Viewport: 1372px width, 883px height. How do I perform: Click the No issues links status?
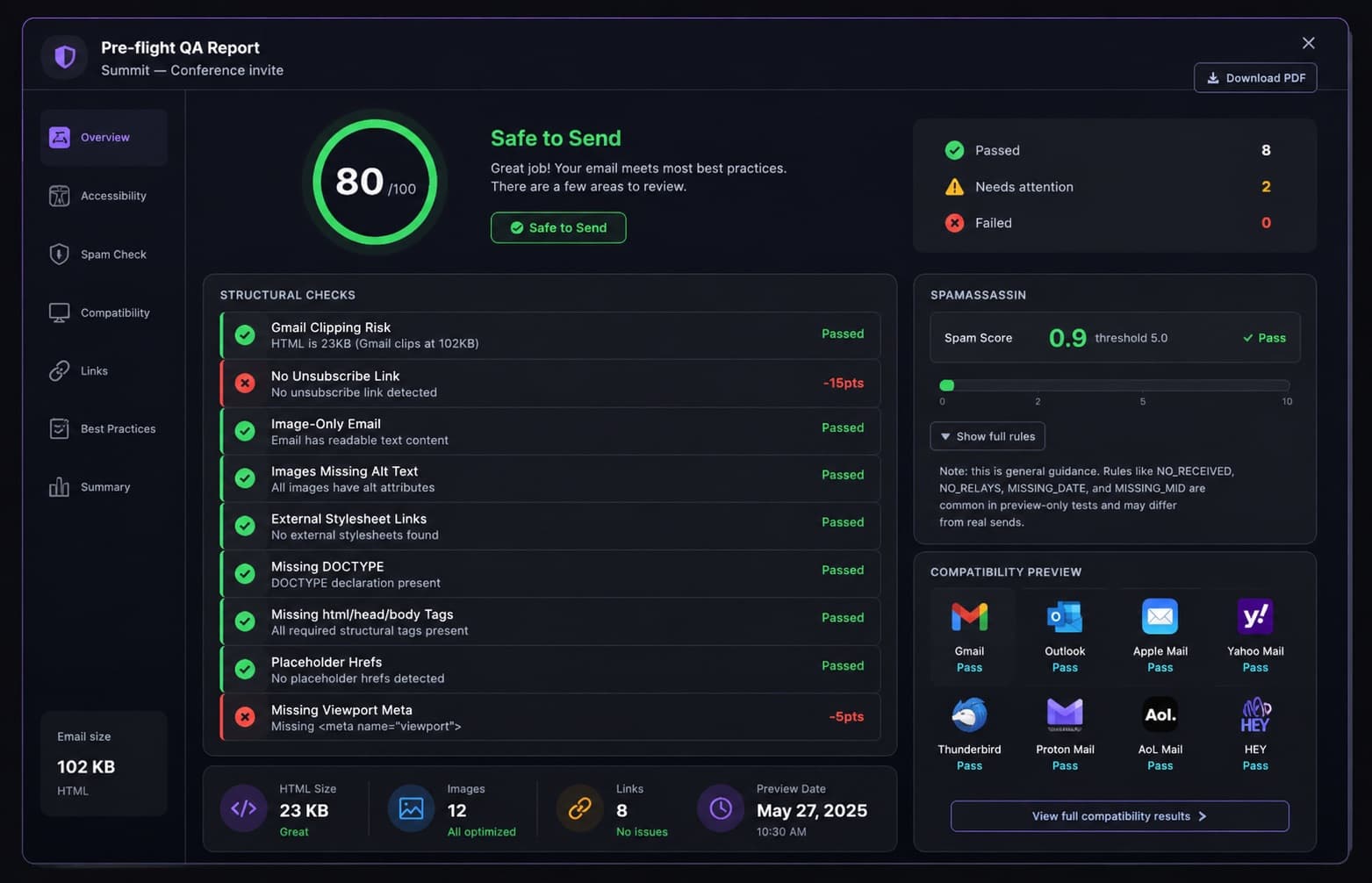pos(642,832)
